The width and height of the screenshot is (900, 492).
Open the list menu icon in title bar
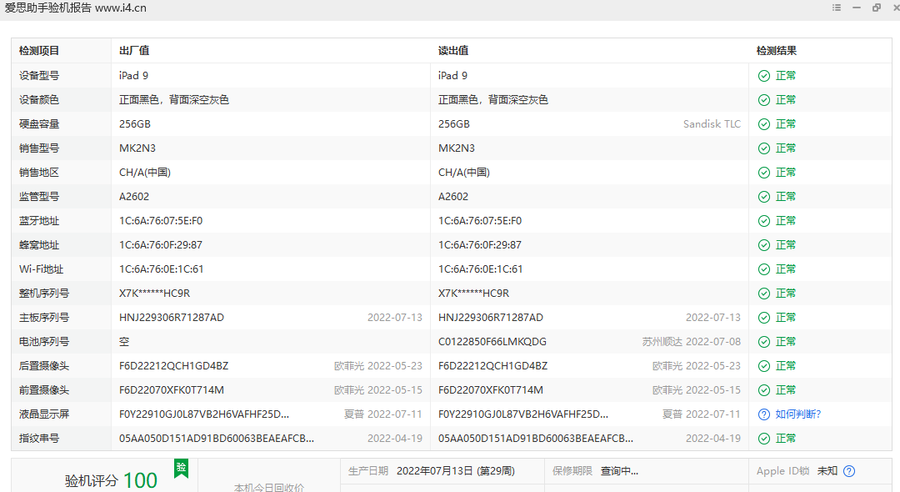[x=837, y=8]
